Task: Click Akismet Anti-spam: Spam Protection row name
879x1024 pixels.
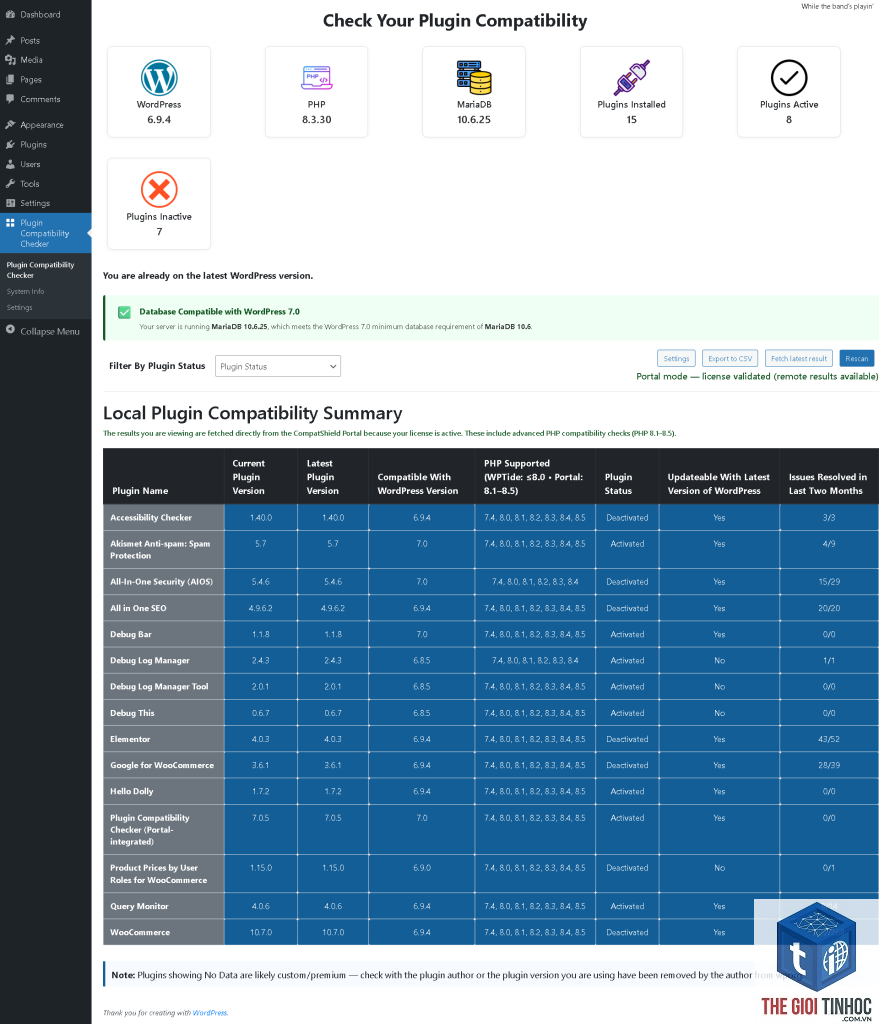Action: [160, 550]
